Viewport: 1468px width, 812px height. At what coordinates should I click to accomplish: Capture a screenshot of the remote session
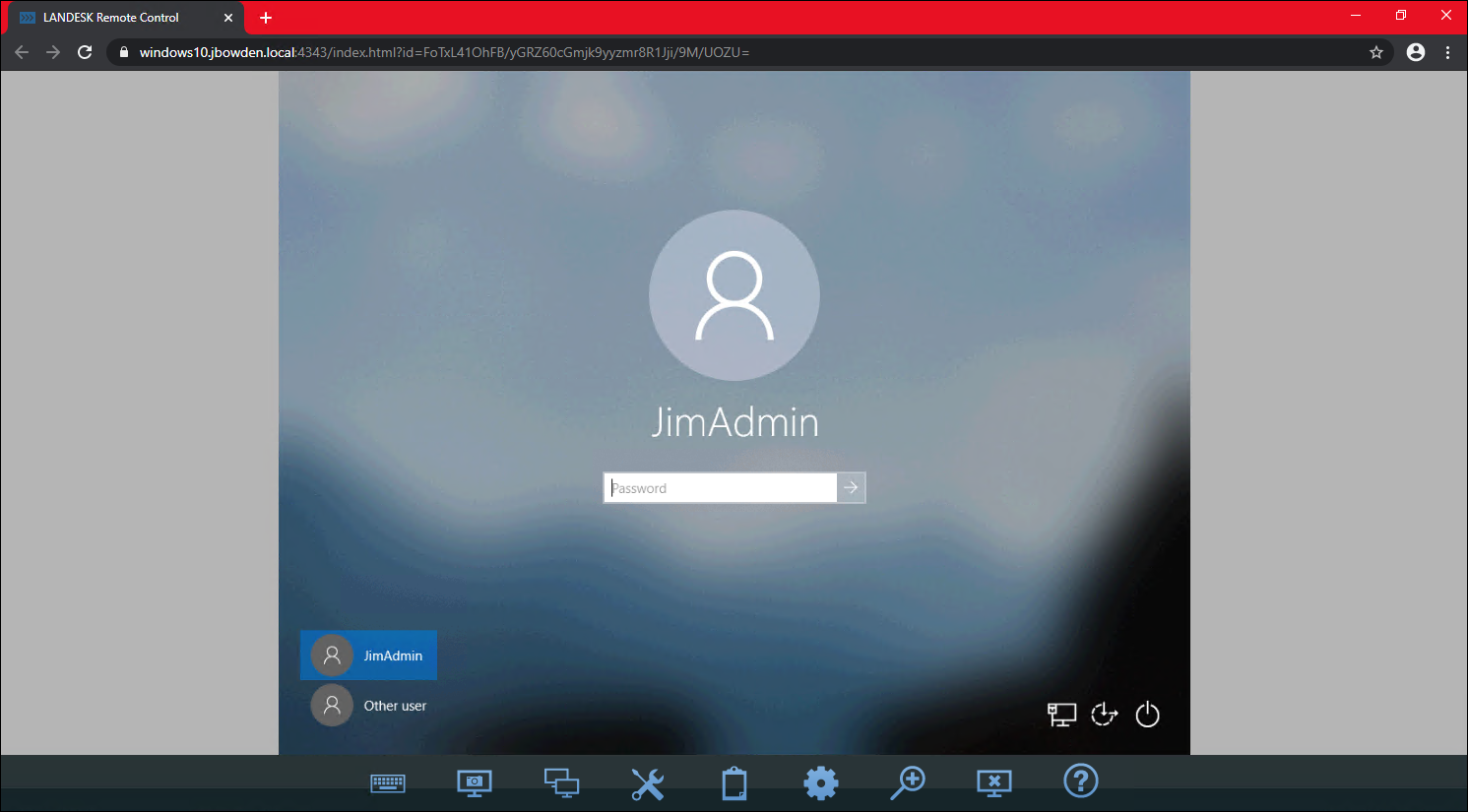pos(474,782)
